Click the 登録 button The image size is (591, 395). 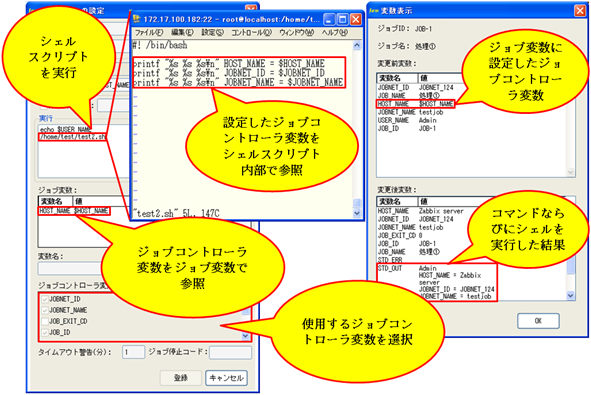tap(181, 378)
